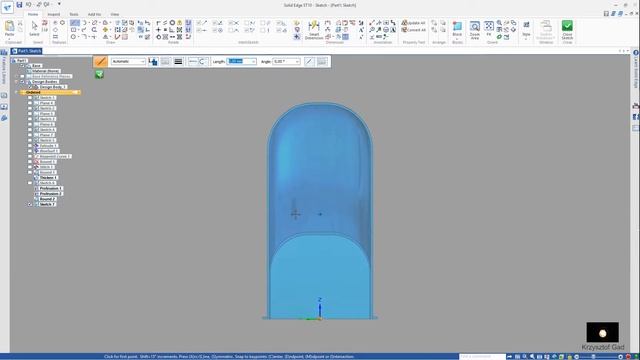Image resolution: width=640 pixels, height=360 pixels.
Task: Click the green accept checkmark below command bar
Action: pos(99,74)
